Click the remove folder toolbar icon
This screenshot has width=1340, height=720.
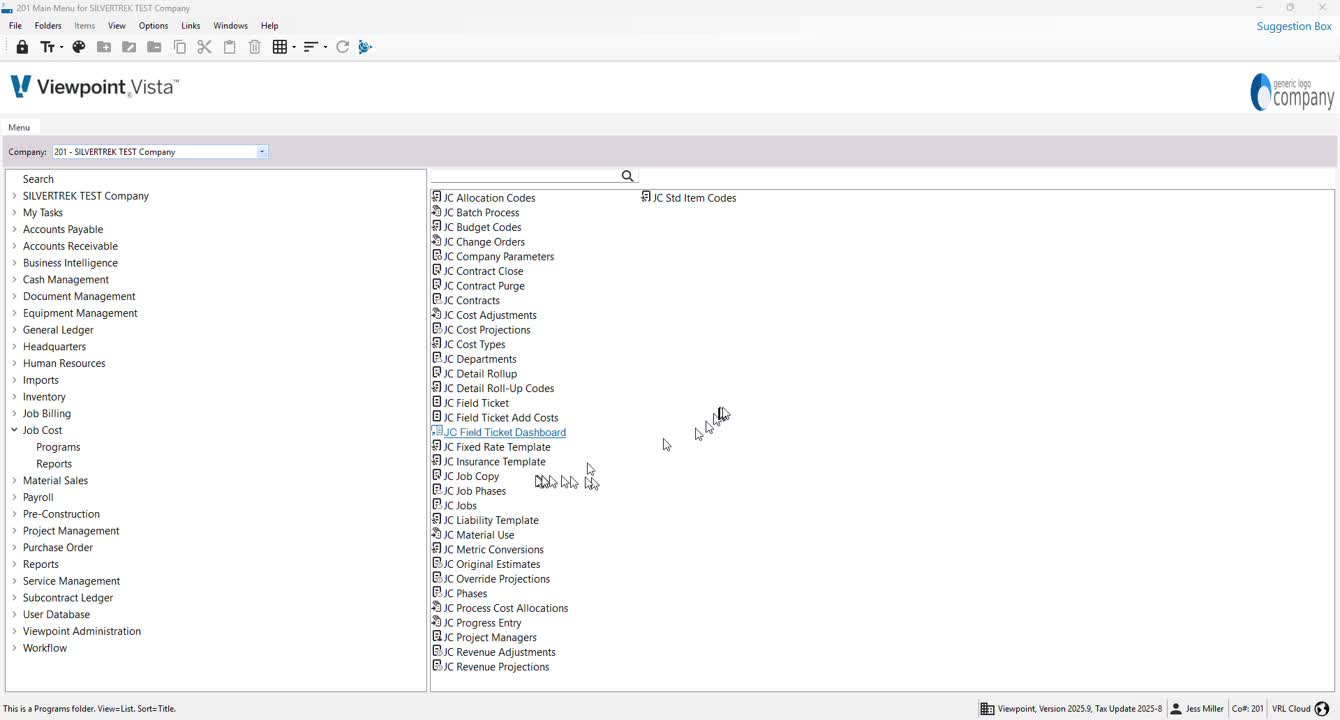pyautogui.click(x=154, y=47)
